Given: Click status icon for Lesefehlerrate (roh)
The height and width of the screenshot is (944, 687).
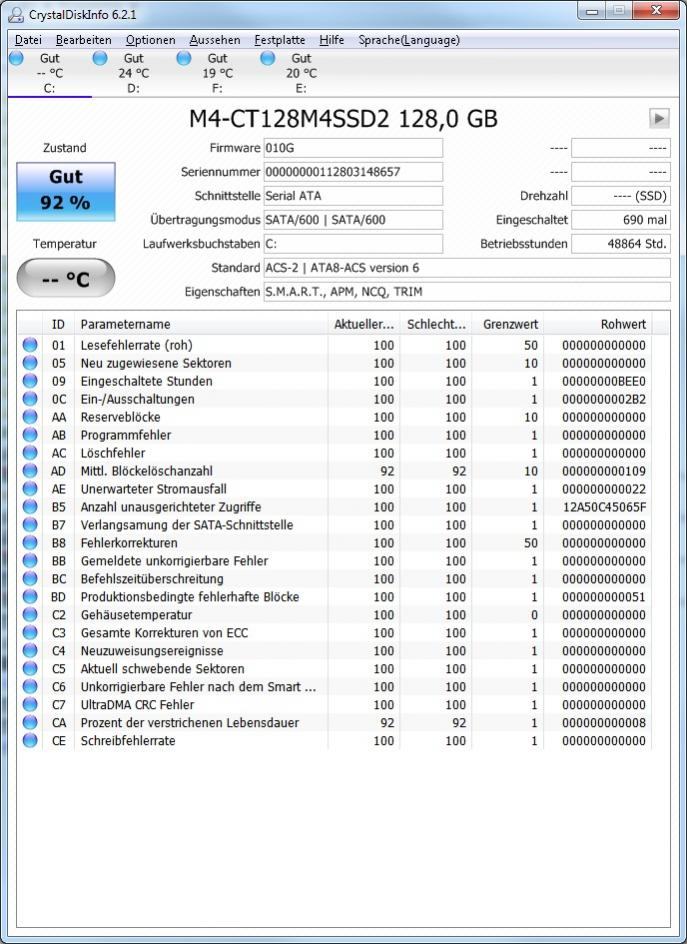Looking at the screenshot, I should (x=30, y=345).
